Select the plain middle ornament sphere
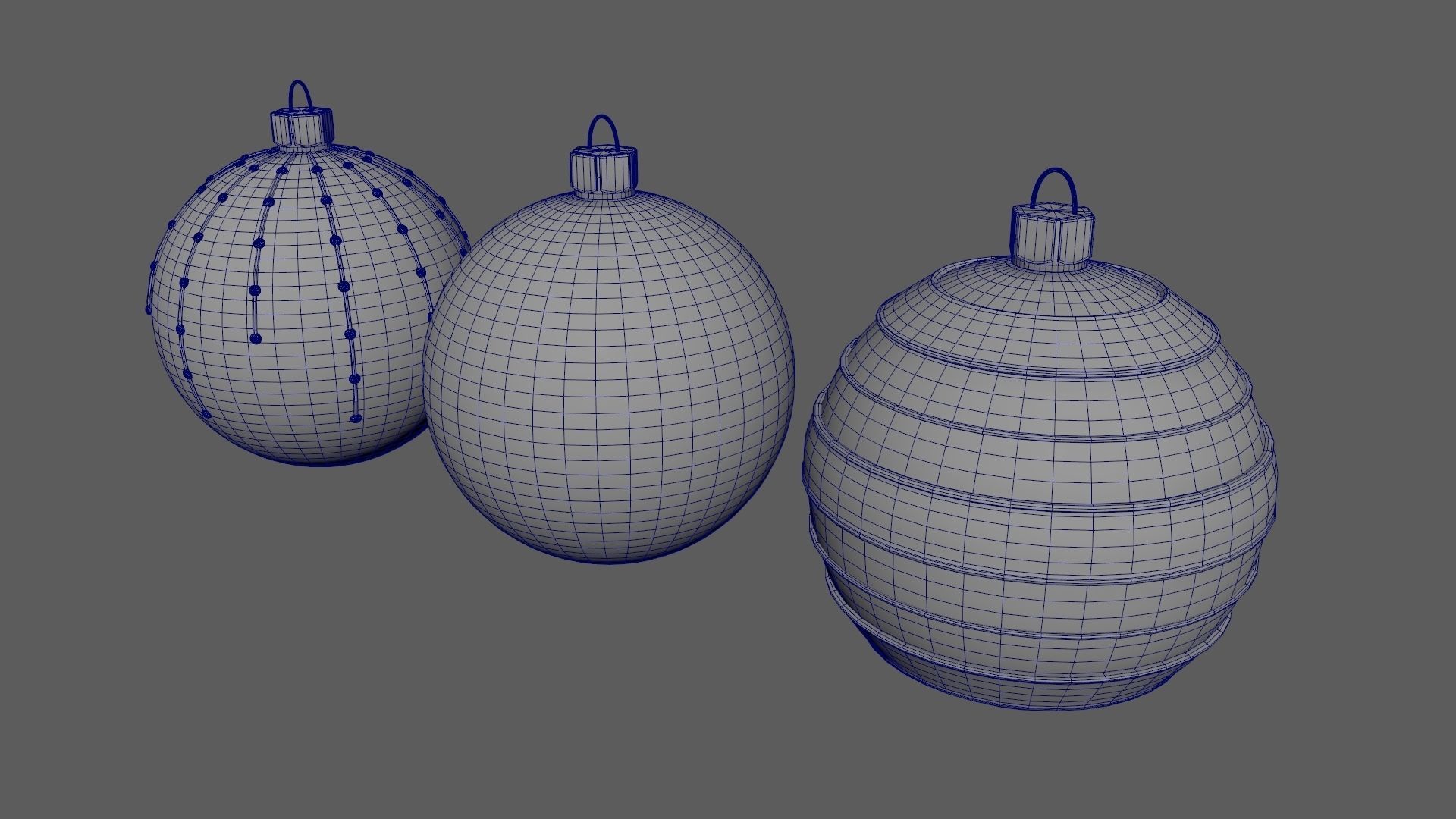 click(608, 377)
